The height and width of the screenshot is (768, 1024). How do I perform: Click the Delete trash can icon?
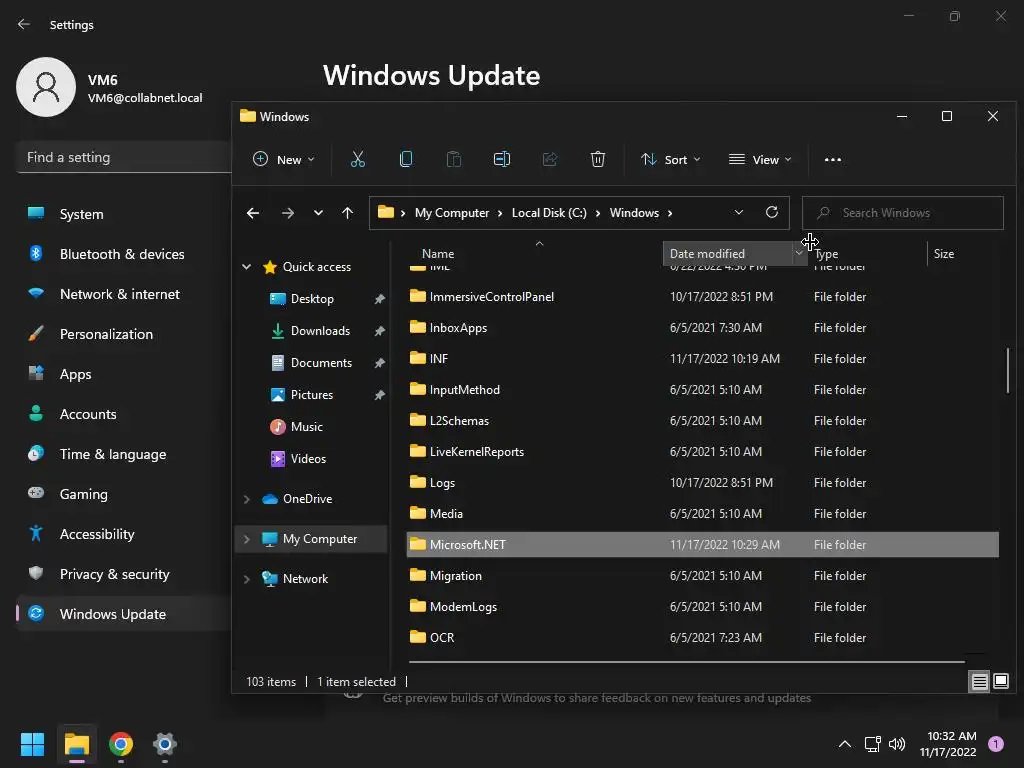coord(598,159)
